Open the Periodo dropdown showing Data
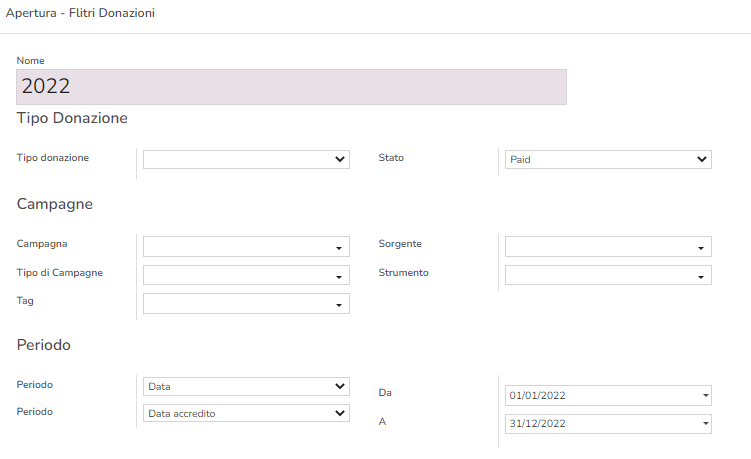The height and width of the screenshot is (459, 751). point(246,386)
